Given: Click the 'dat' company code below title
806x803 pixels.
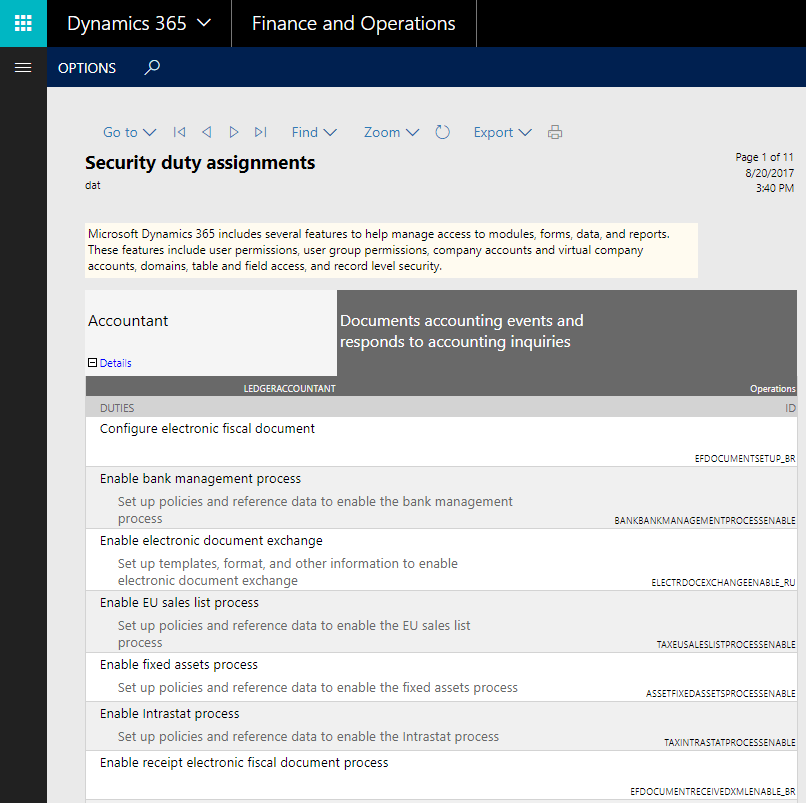Looking at the screenshot, I should (x=93, y=186).
